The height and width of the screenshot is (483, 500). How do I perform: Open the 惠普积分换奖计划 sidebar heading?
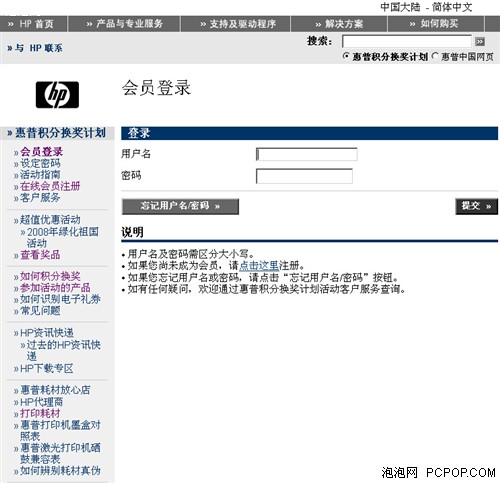click(x=57, y=133)
